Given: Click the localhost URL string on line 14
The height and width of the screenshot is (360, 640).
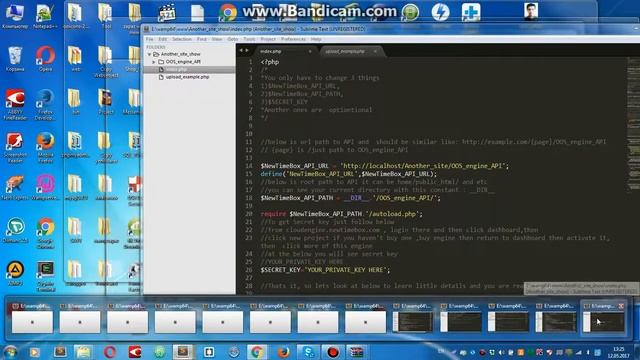Looking at the screenshot, I should tap(423, 166).
